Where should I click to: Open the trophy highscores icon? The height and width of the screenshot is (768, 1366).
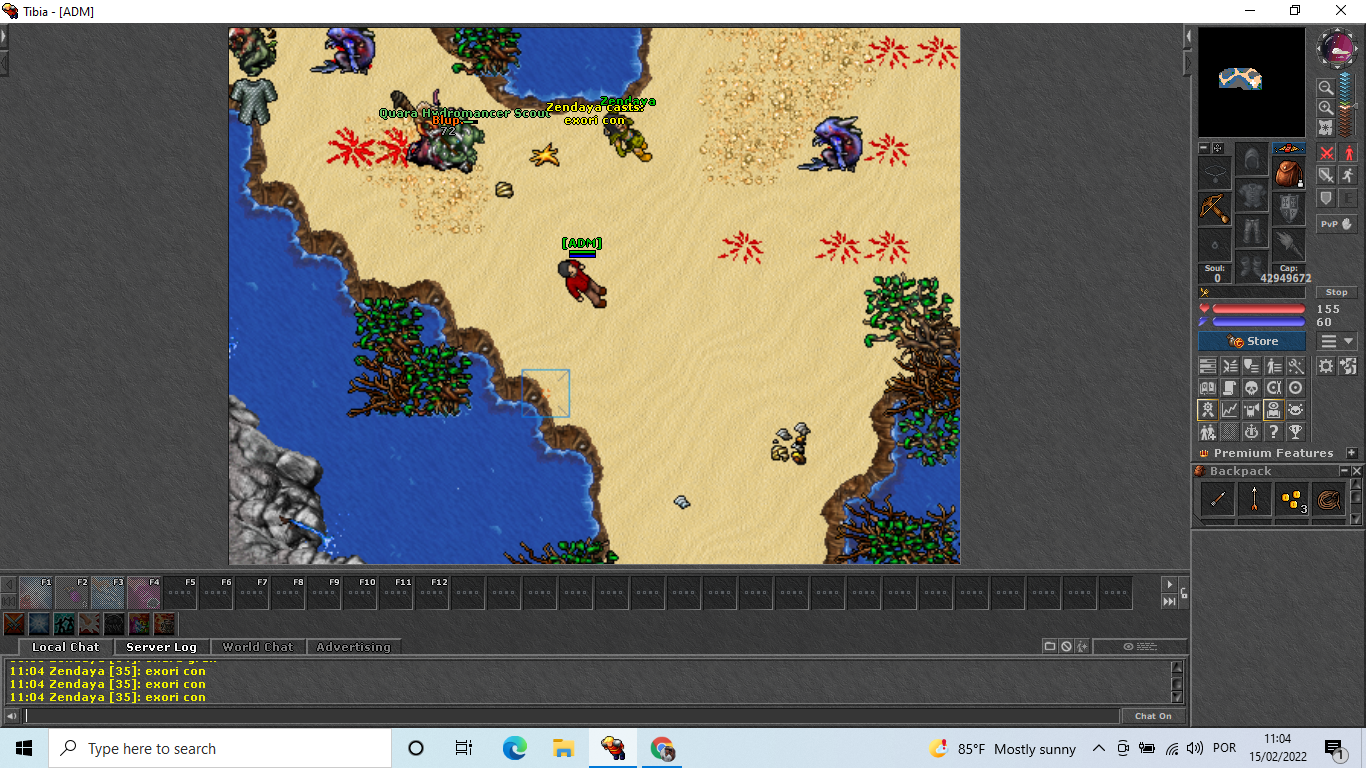click(1296, 432)
